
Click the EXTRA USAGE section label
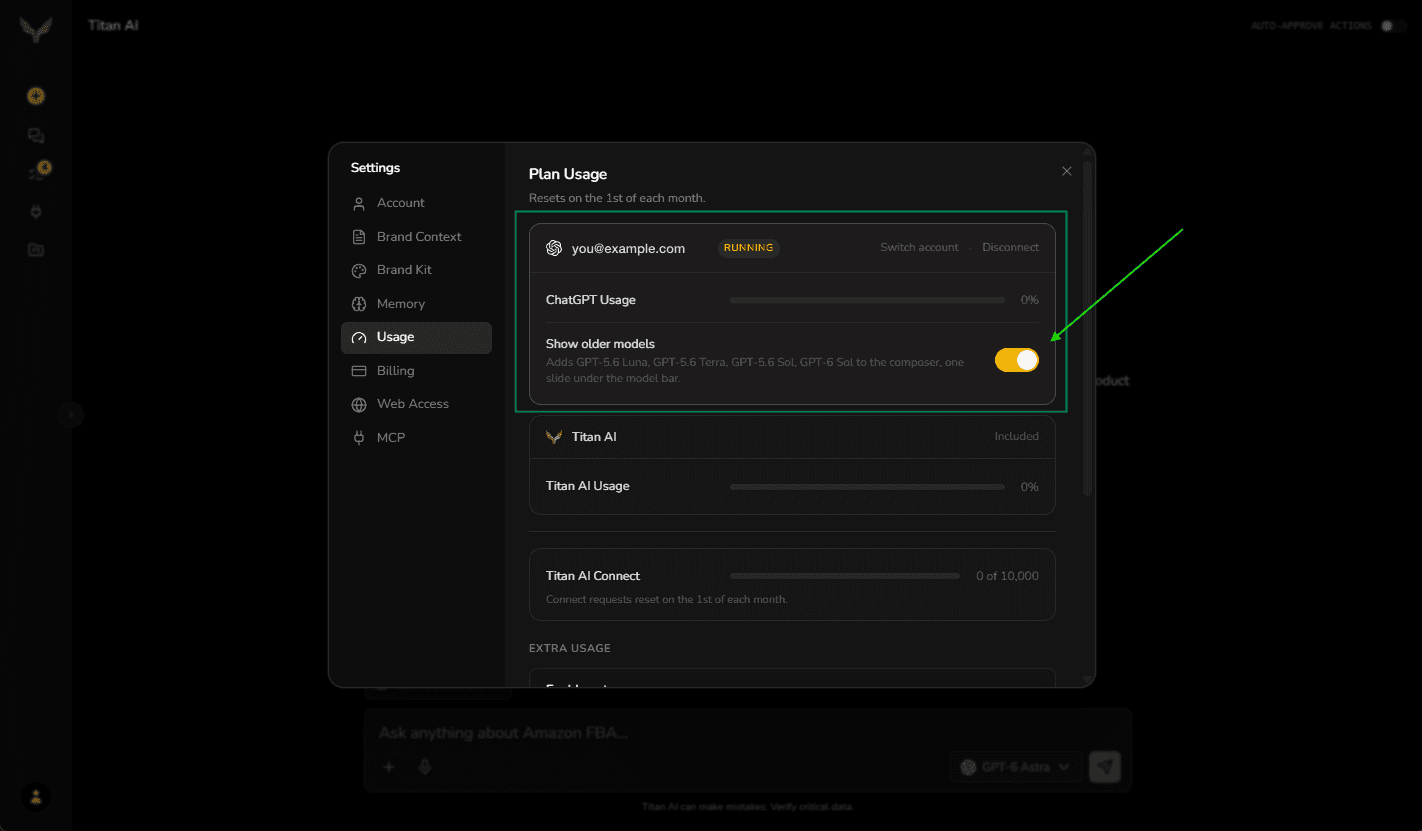[570, 648]
